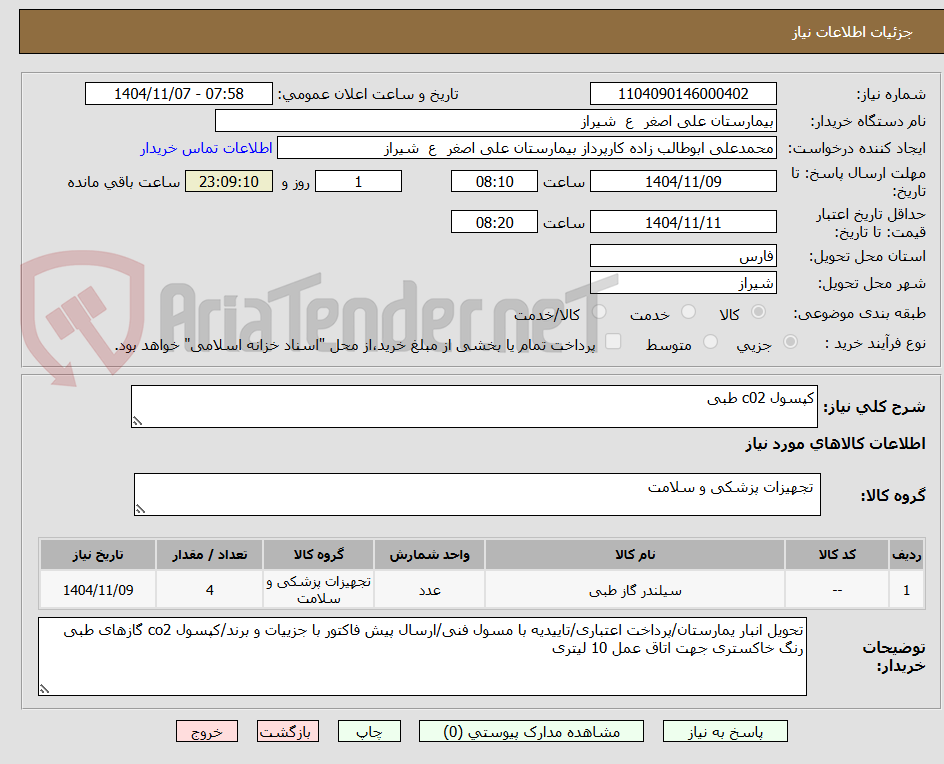Click the بازگشت back button

click(x=288, y=731)
